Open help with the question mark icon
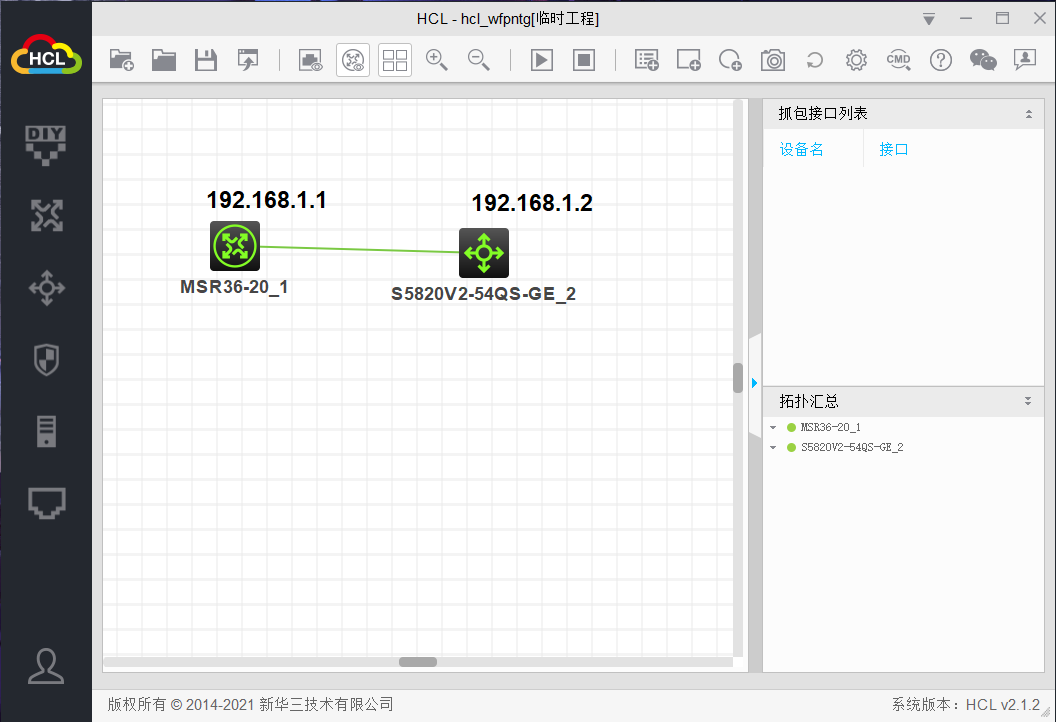1056x722 pixels. point(940,60)
